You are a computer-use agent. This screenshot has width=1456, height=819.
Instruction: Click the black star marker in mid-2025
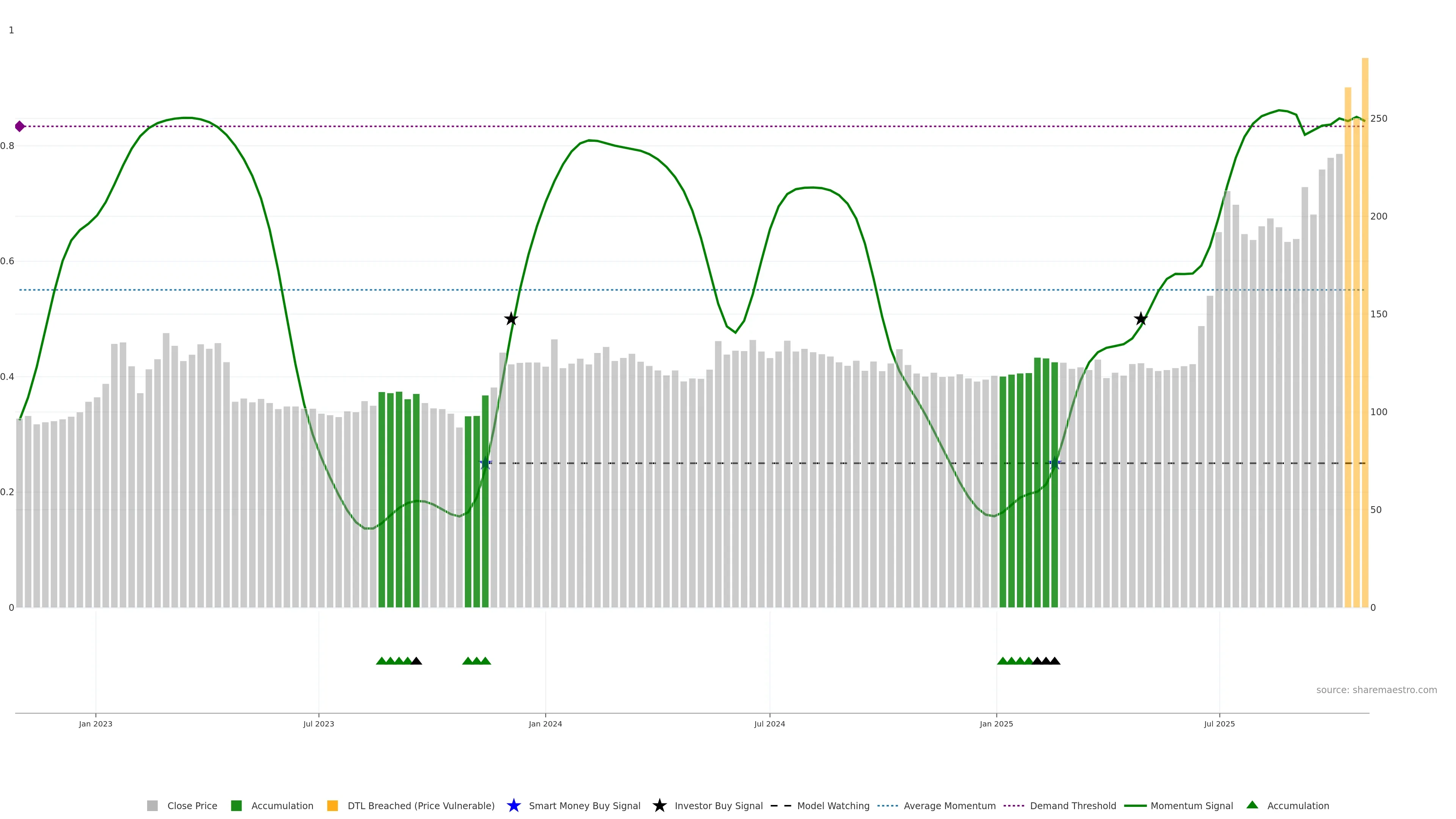click(x=1141, y=319)
